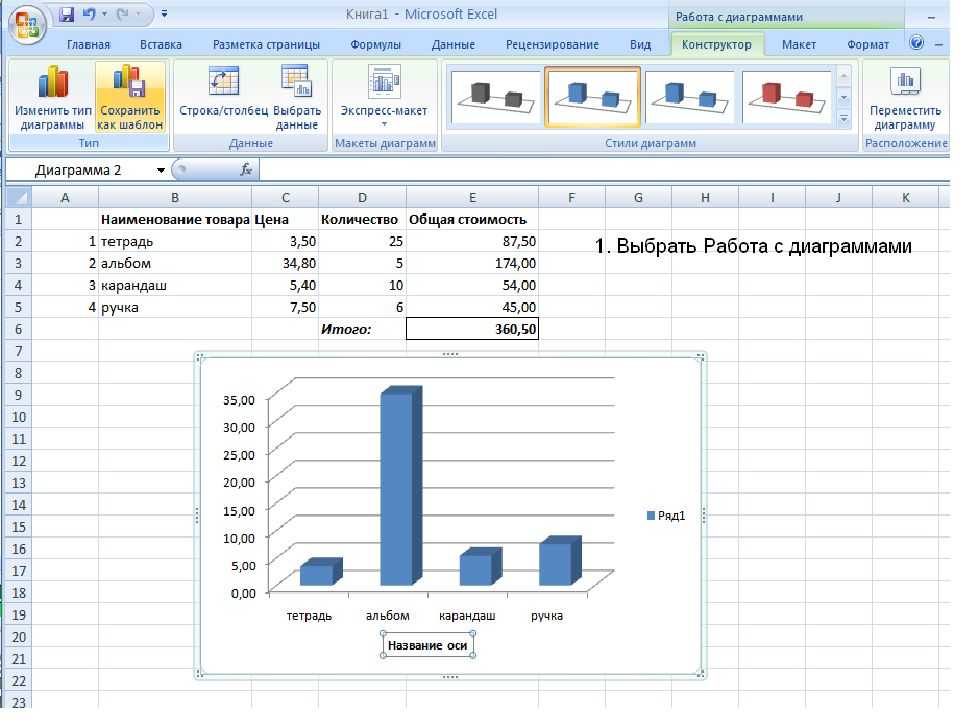
Task: Click inside the formula bar
Action: [603, 170]
